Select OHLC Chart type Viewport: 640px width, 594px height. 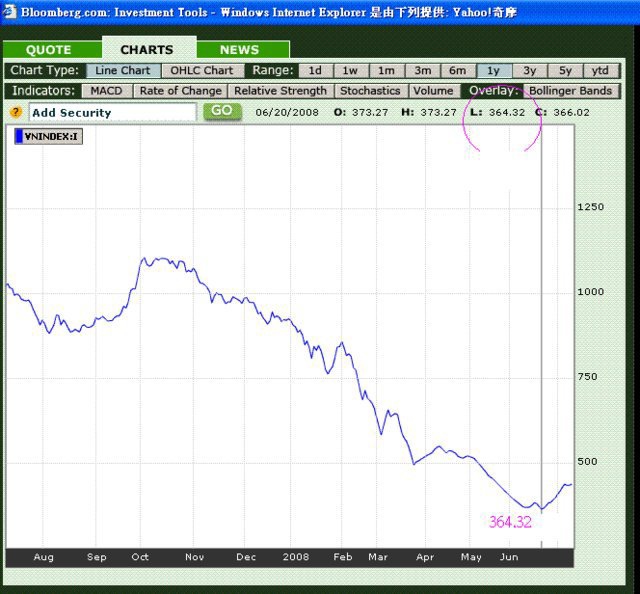pyautogui.click(x=202, y=71)
